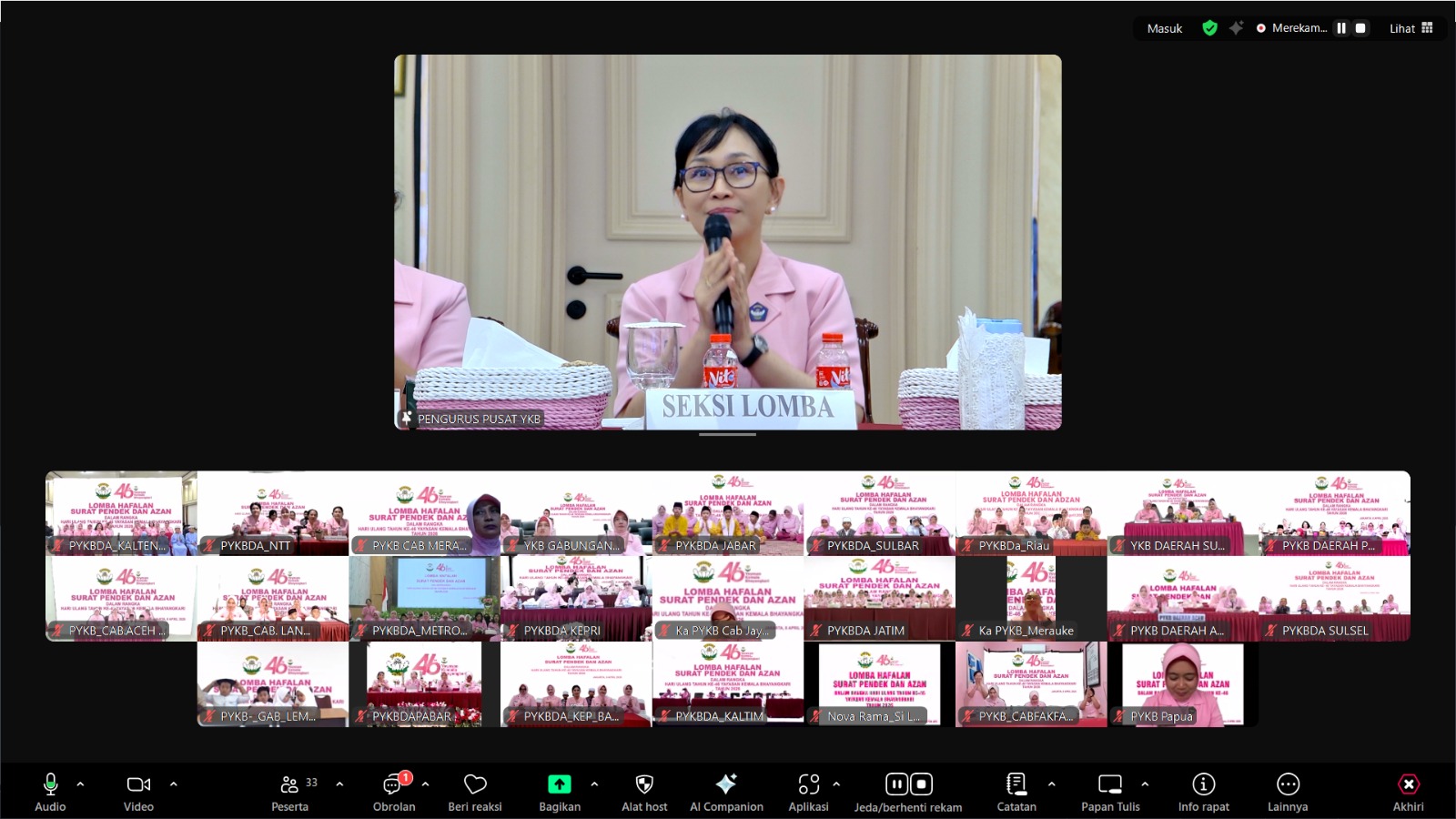Open the Obrolan chat panel

pyautogui.click(x=394, y=784)
